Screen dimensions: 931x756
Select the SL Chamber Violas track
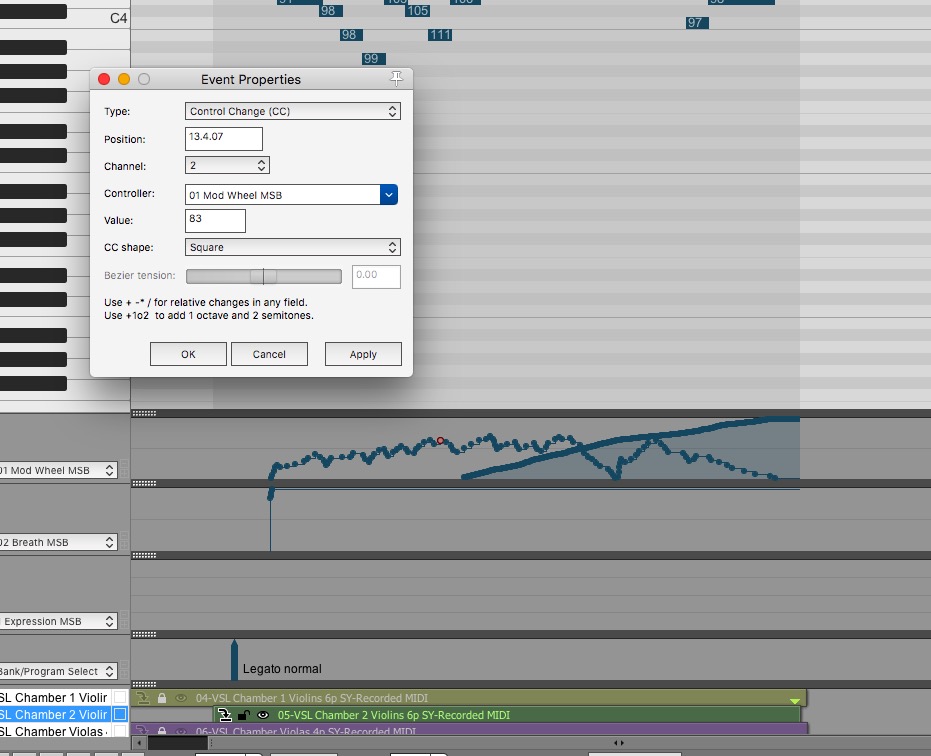(x=55, y=732)
